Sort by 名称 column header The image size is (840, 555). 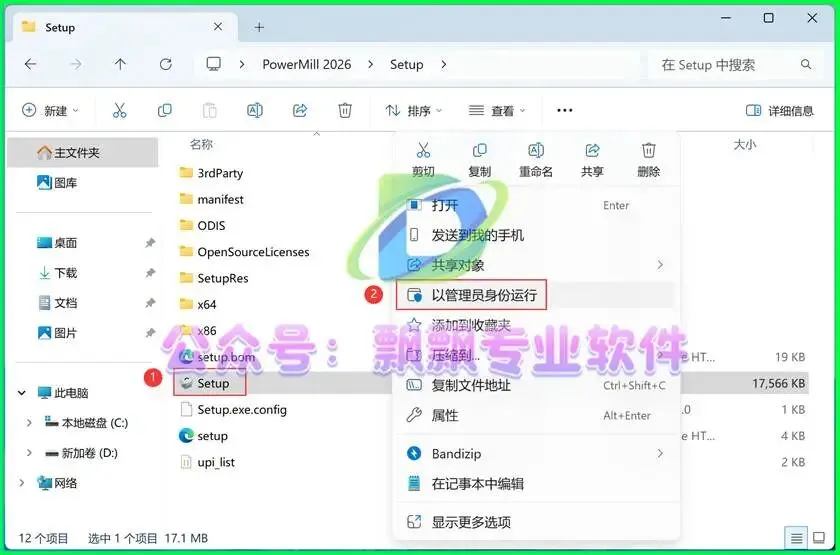coord(201,144)
